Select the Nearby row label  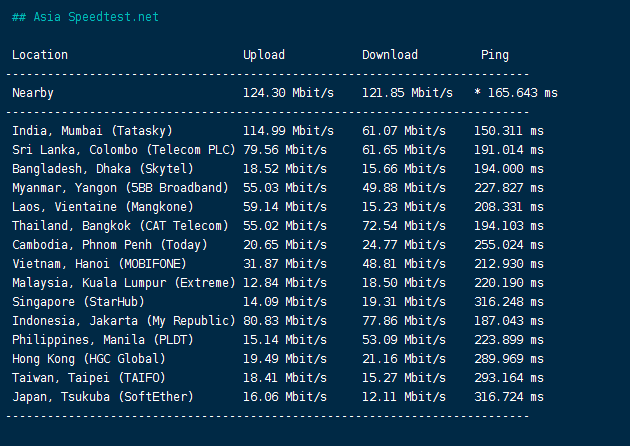click(33, 93)
